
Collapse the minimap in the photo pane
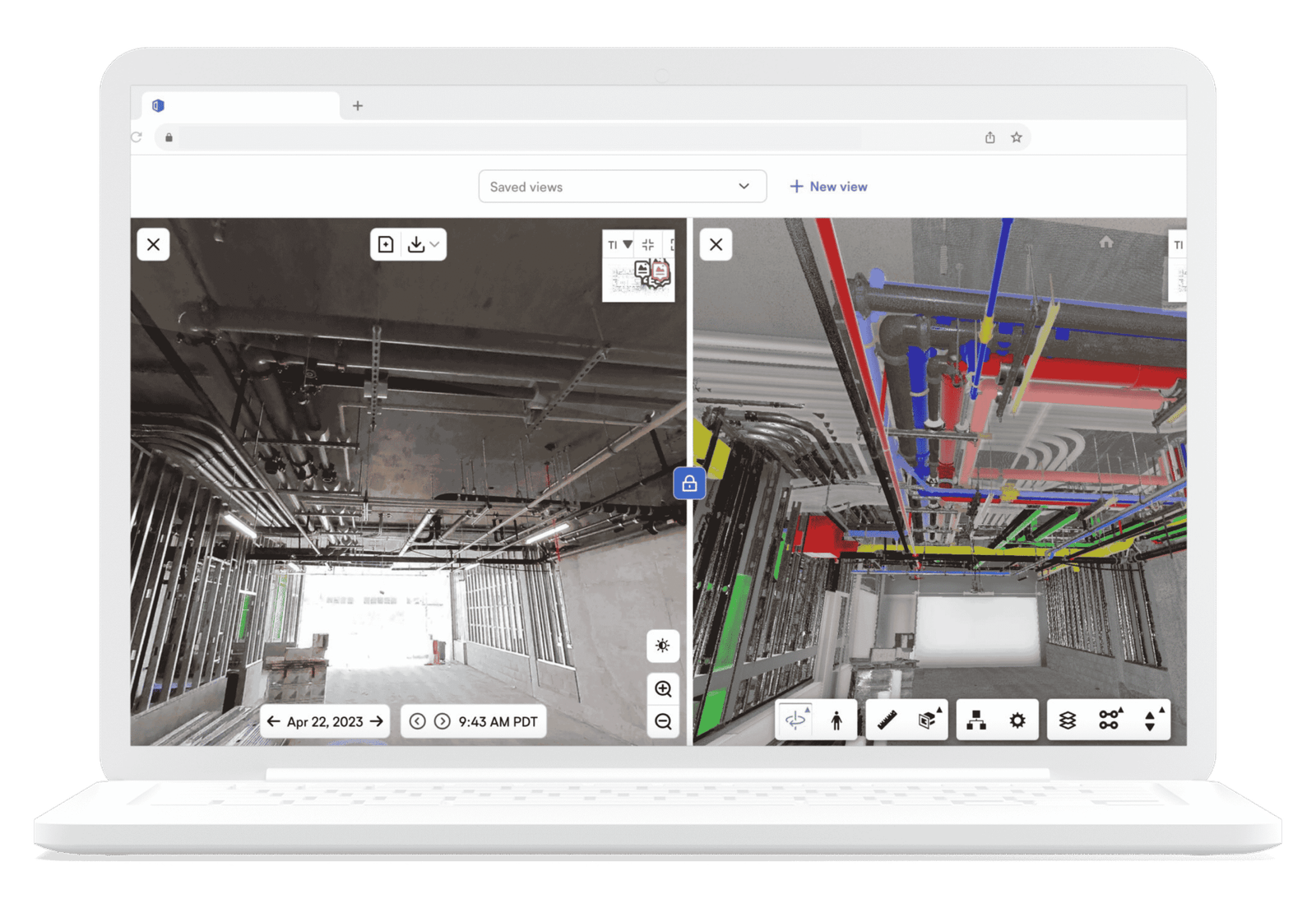point(648,244)
